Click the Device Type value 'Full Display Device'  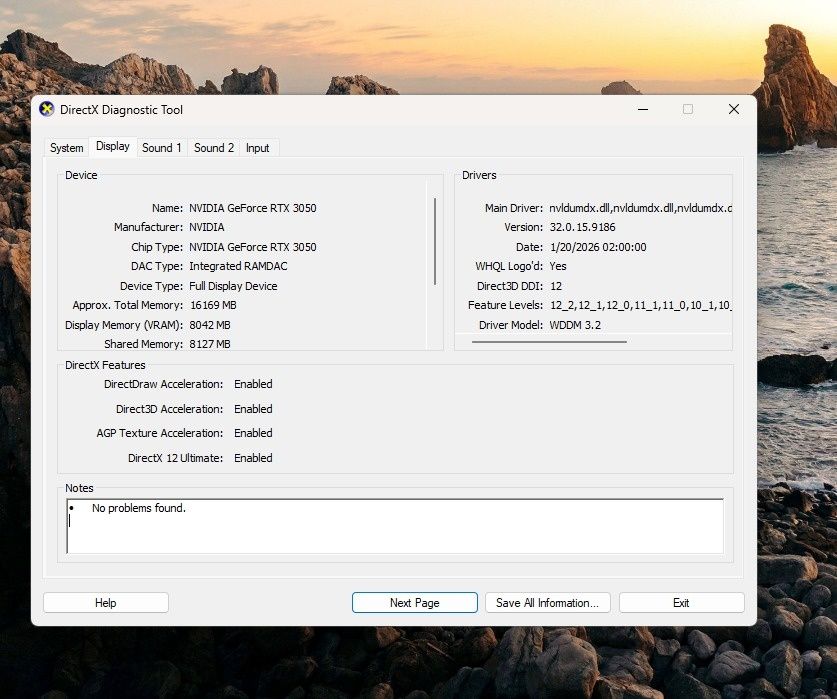tap(233, 286)
